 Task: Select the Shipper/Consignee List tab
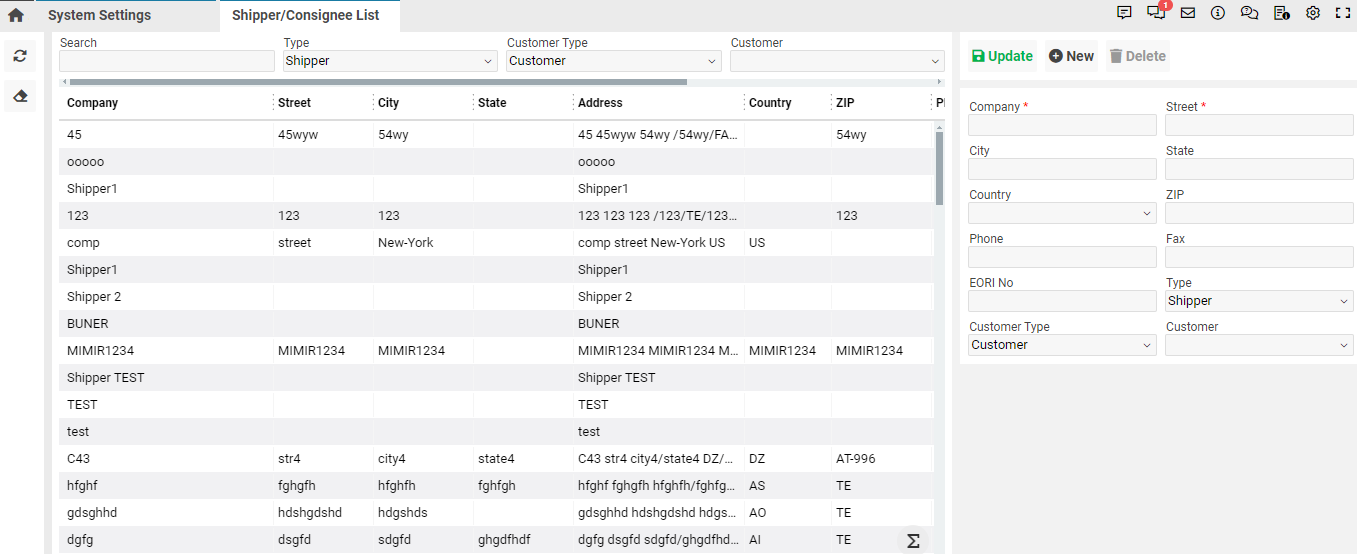coord(306,15)
